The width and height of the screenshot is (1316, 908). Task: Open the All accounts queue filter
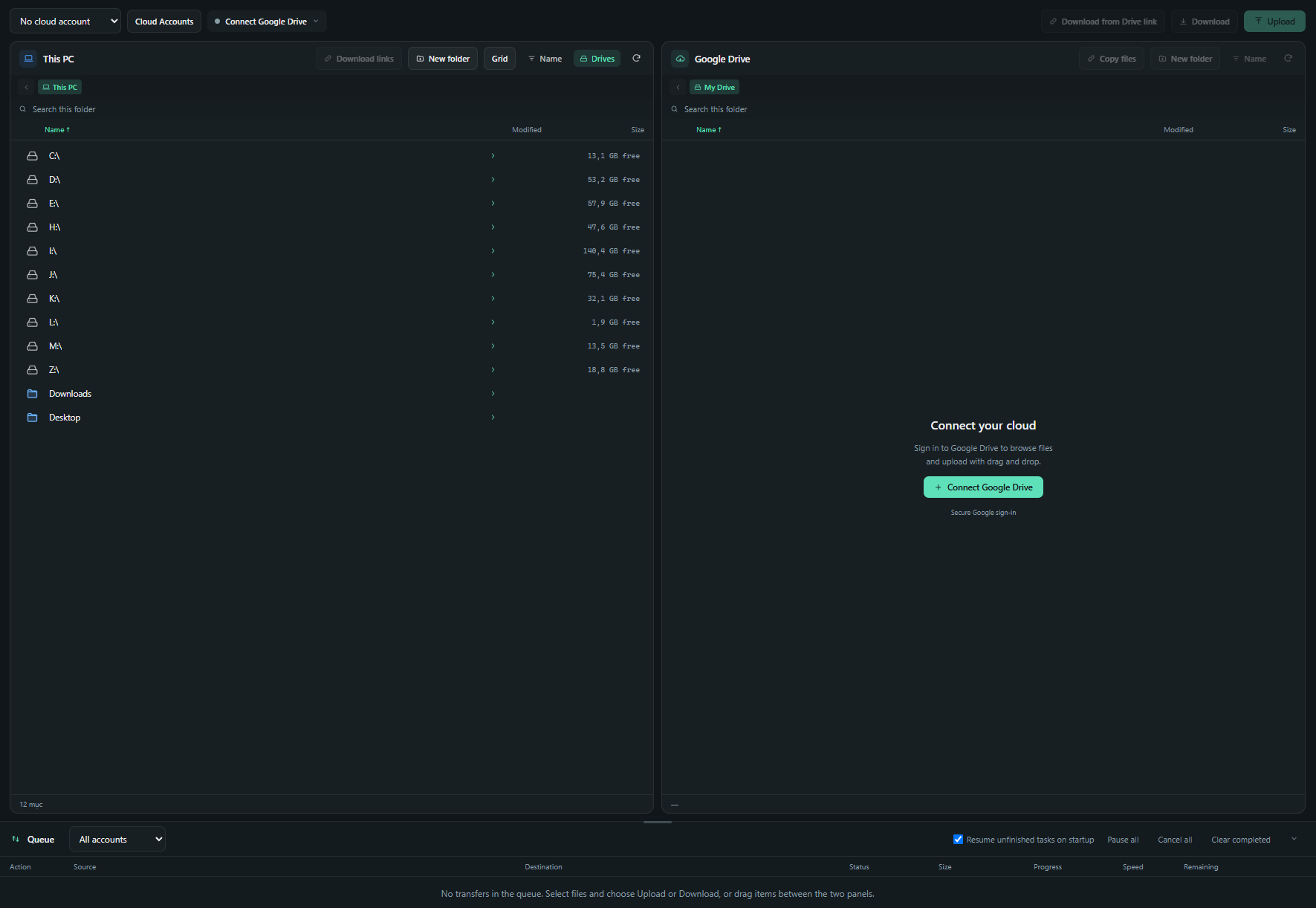click(117, 840)
